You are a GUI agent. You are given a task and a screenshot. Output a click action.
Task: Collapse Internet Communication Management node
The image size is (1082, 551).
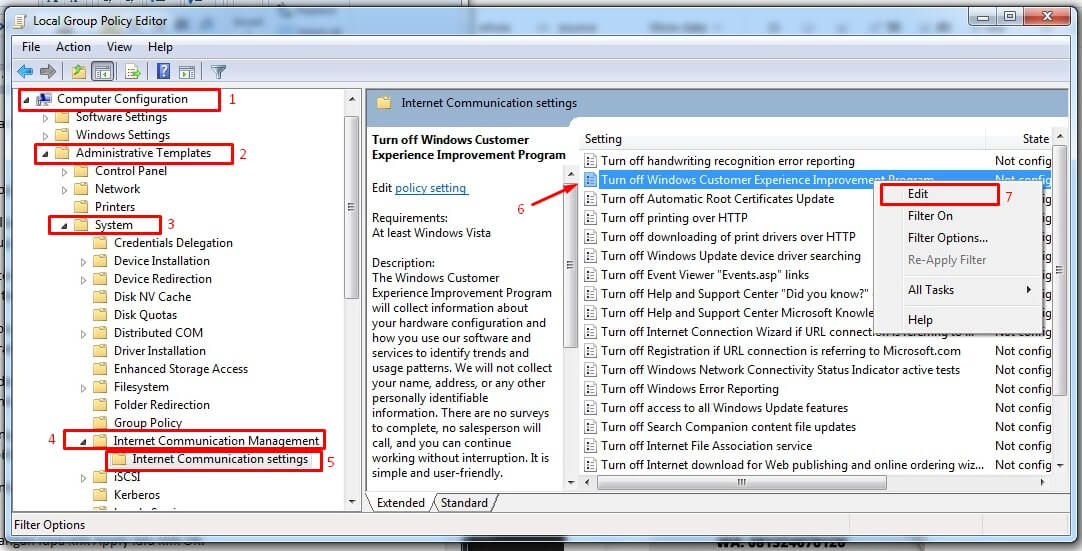(83, 442)
